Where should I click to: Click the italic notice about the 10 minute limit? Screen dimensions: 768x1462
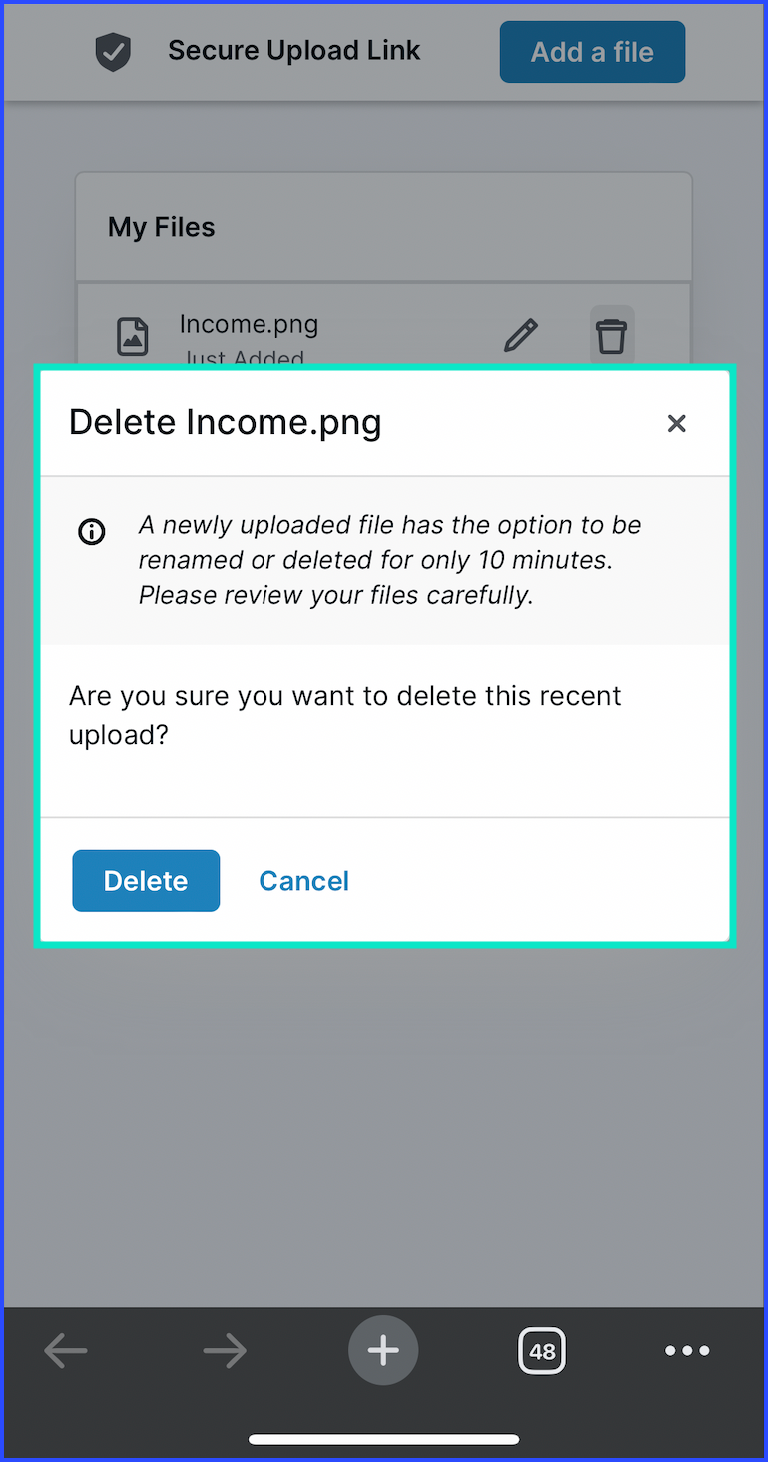390,560
